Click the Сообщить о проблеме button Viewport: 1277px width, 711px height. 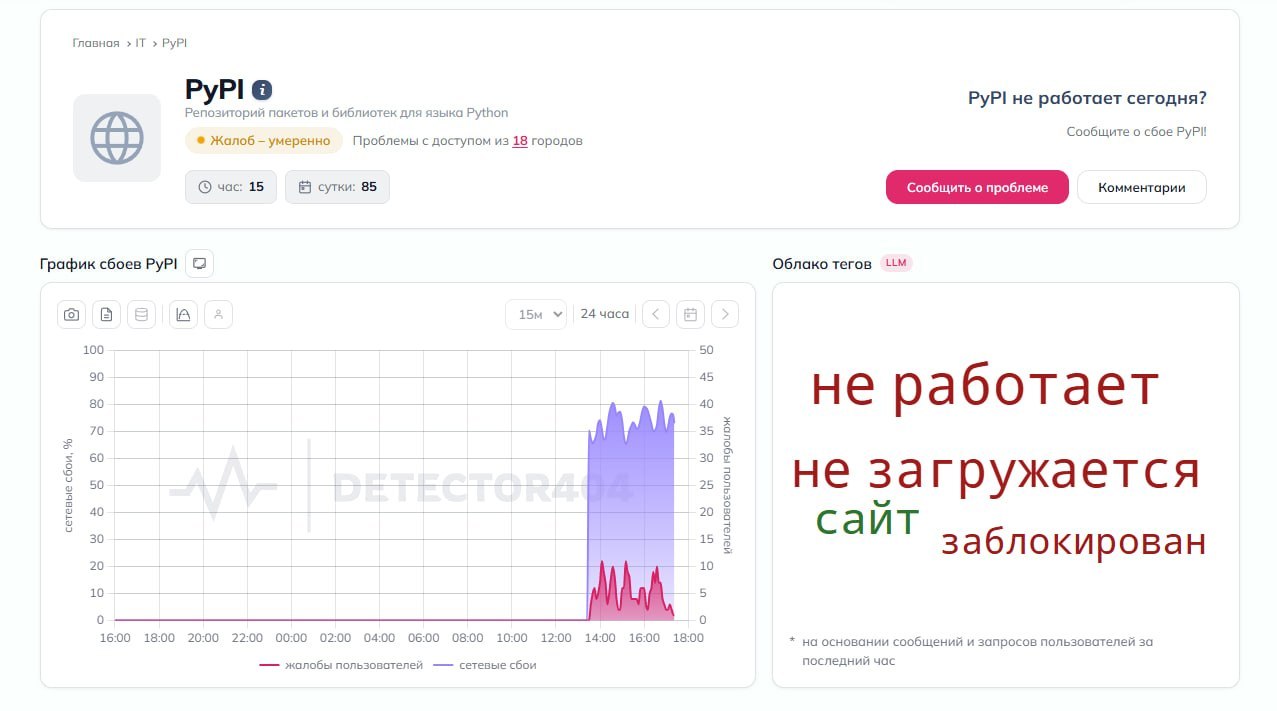977,187
